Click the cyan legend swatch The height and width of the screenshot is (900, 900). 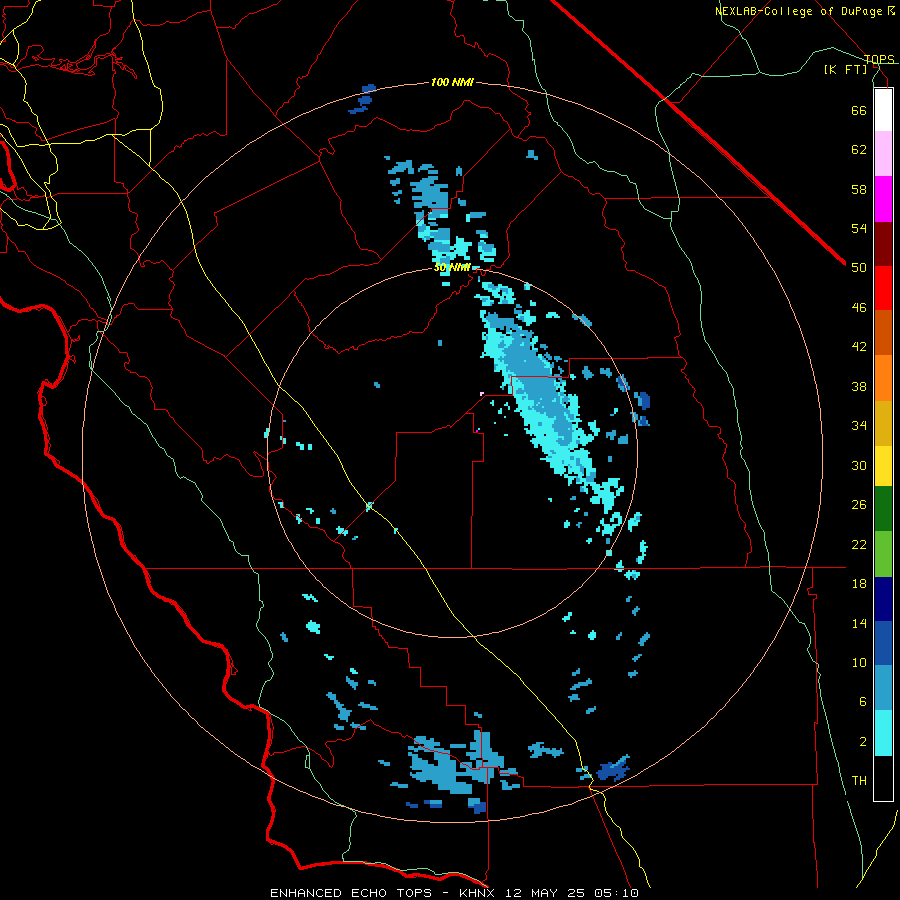[883, 733]
